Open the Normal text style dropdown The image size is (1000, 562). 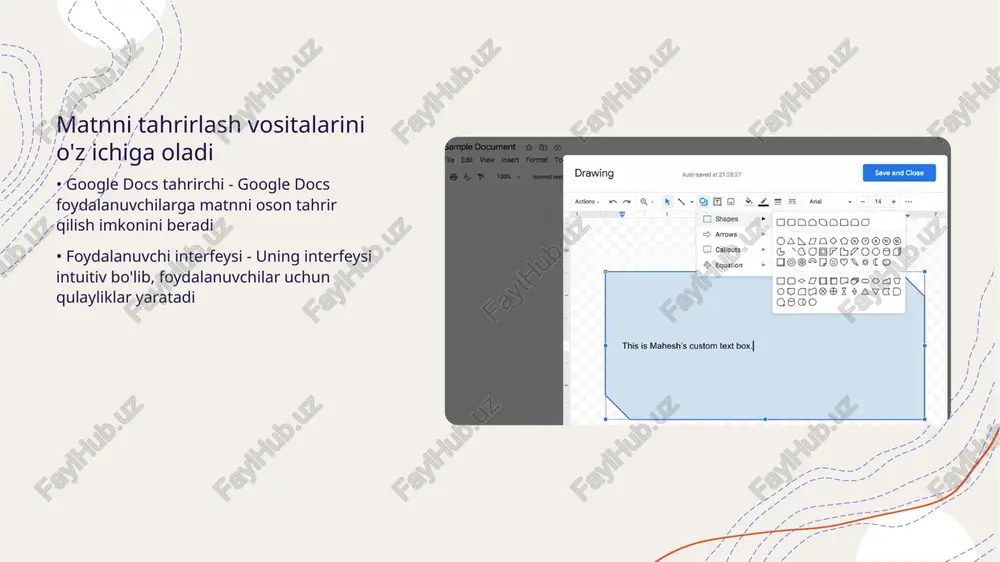tap(547, 177)
